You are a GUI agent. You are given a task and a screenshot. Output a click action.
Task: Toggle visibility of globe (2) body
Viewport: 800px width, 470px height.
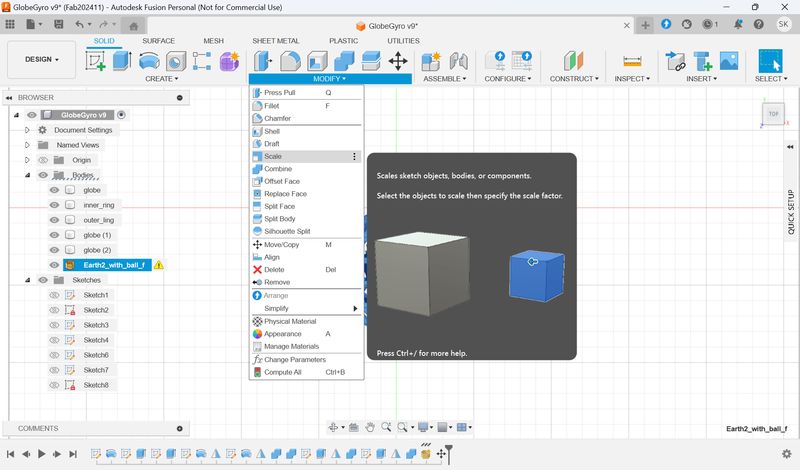[x=54, y=250]
